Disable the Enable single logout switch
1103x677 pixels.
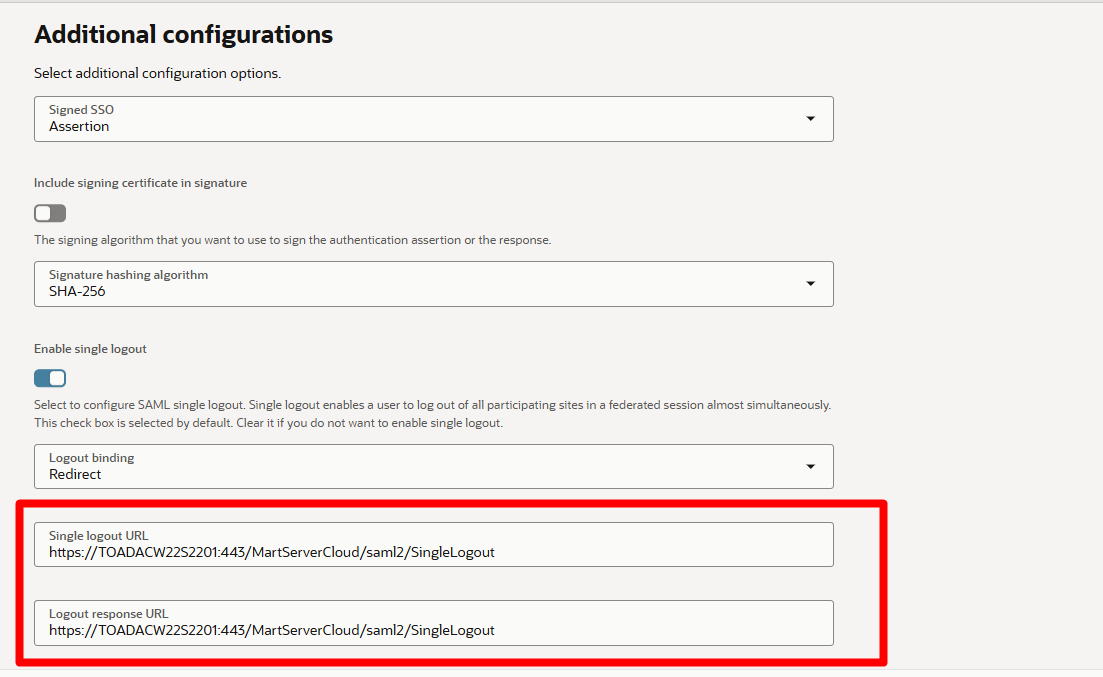click(x=50, y=378)
